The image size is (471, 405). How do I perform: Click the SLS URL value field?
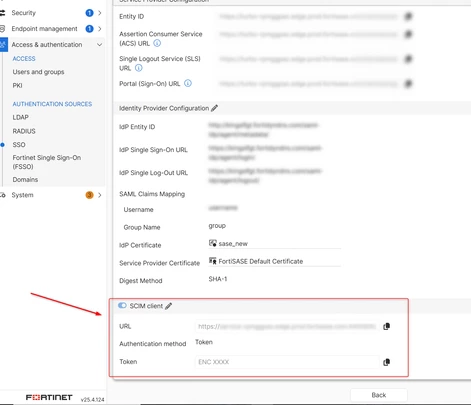[308, 59]
